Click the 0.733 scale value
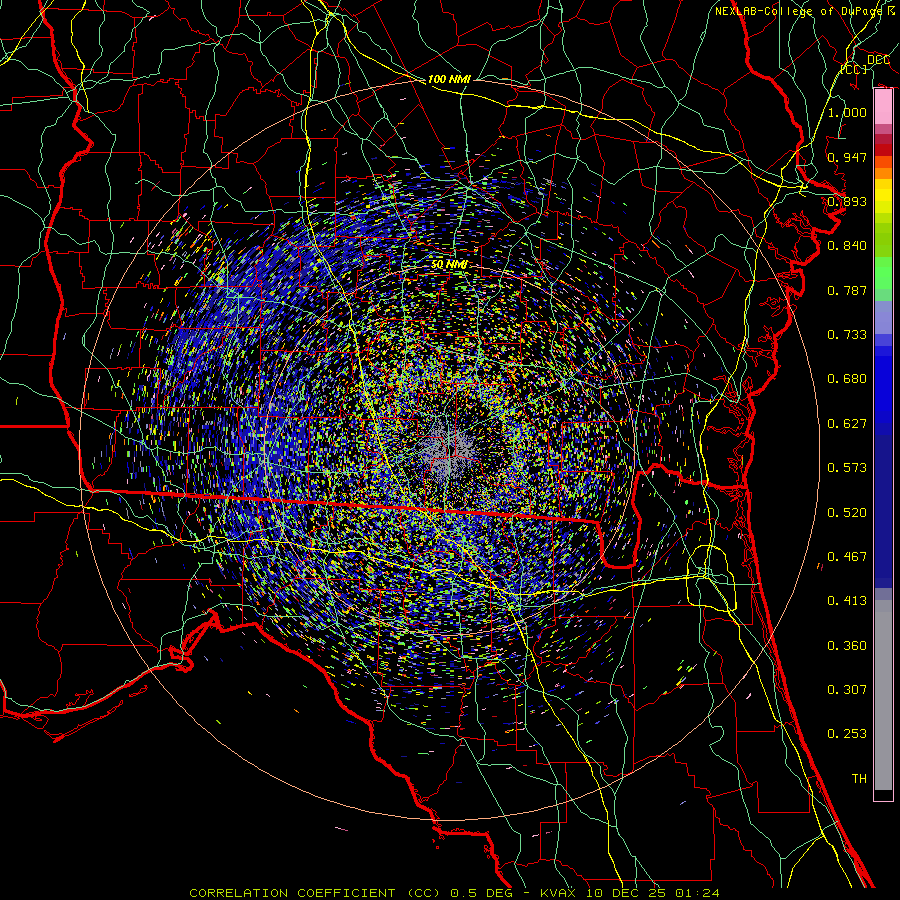This screenshot has height=900, width=900. point(847,335)
